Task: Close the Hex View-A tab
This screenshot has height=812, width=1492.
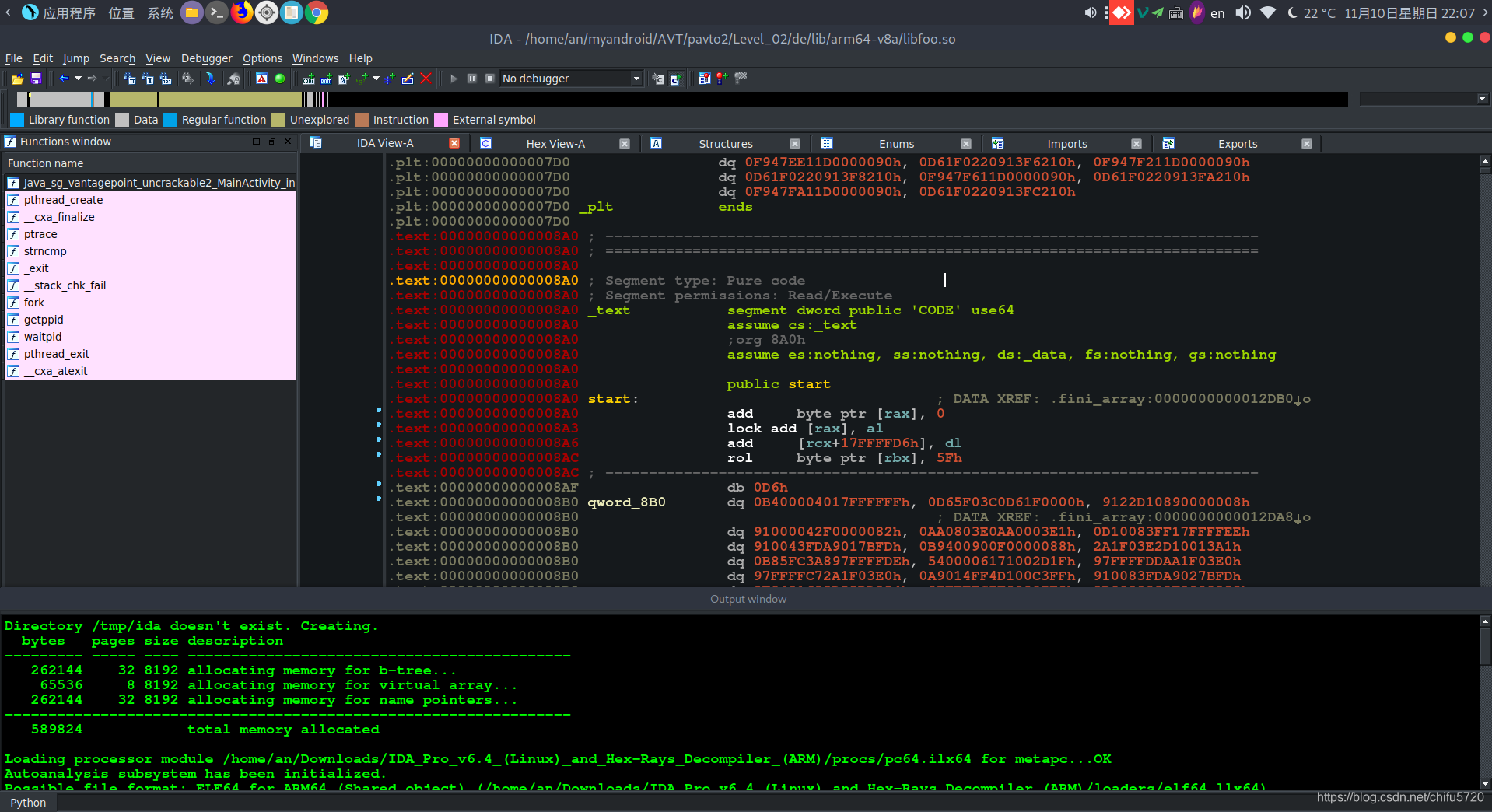Action: tap(625, 144)
